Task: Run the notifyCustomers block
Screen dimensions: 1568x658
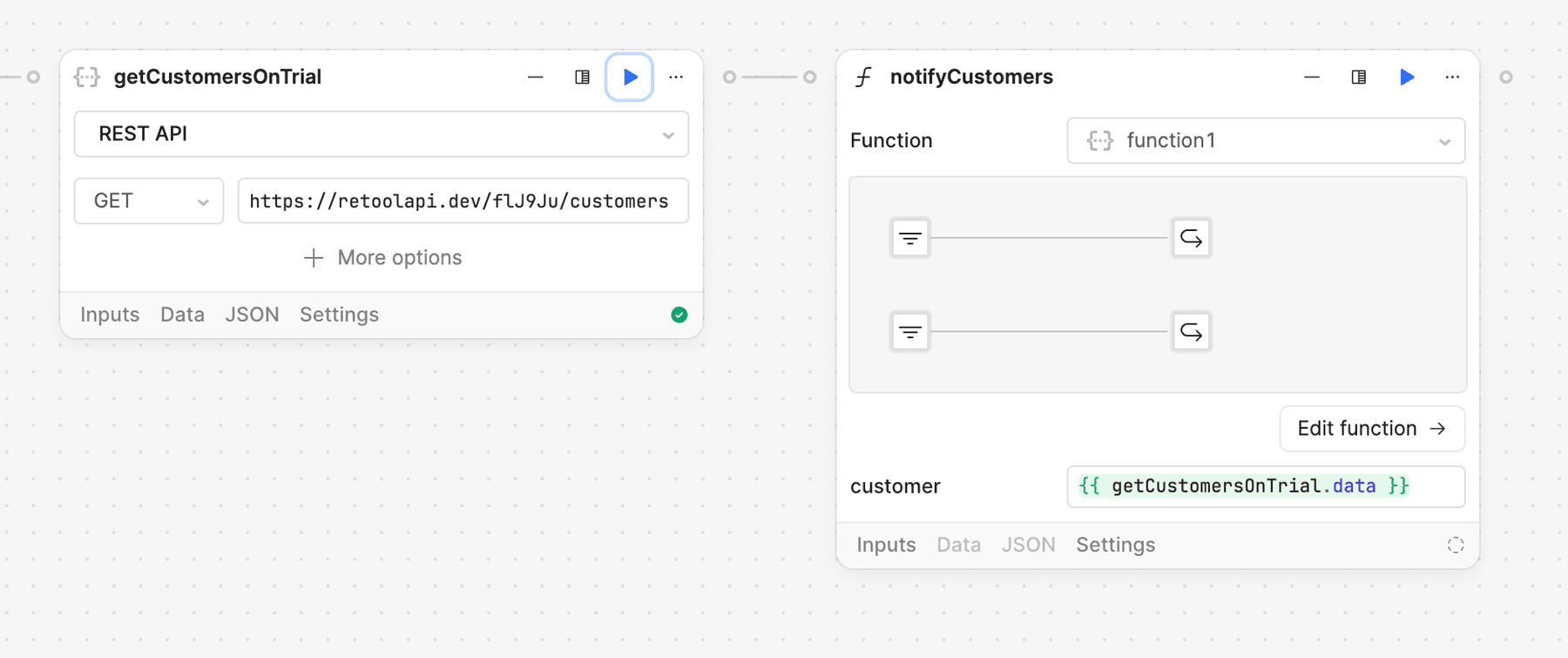Action: [1406, 78]
